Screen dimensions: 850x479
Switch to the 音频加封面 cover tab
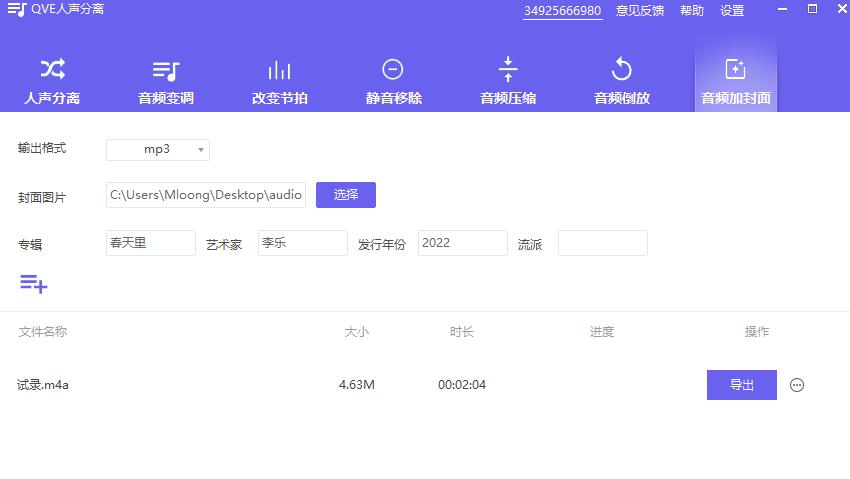[x=735, y=80]
